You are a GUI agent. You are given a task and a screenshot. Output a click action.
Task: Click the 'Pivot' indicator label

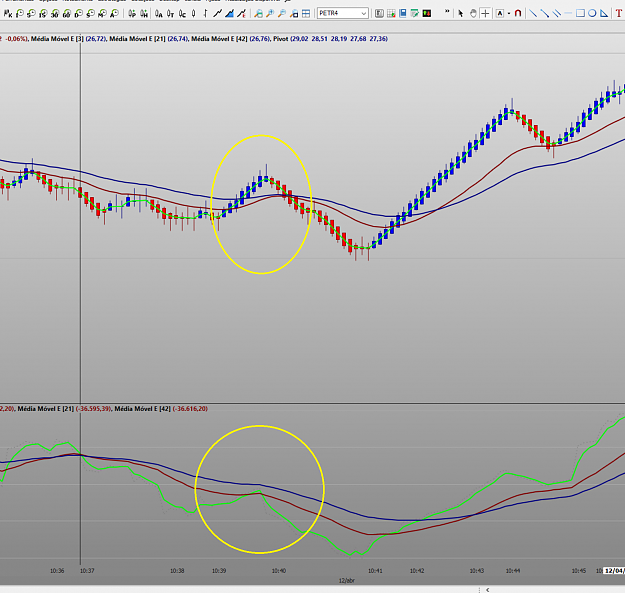tap(281, 39)
